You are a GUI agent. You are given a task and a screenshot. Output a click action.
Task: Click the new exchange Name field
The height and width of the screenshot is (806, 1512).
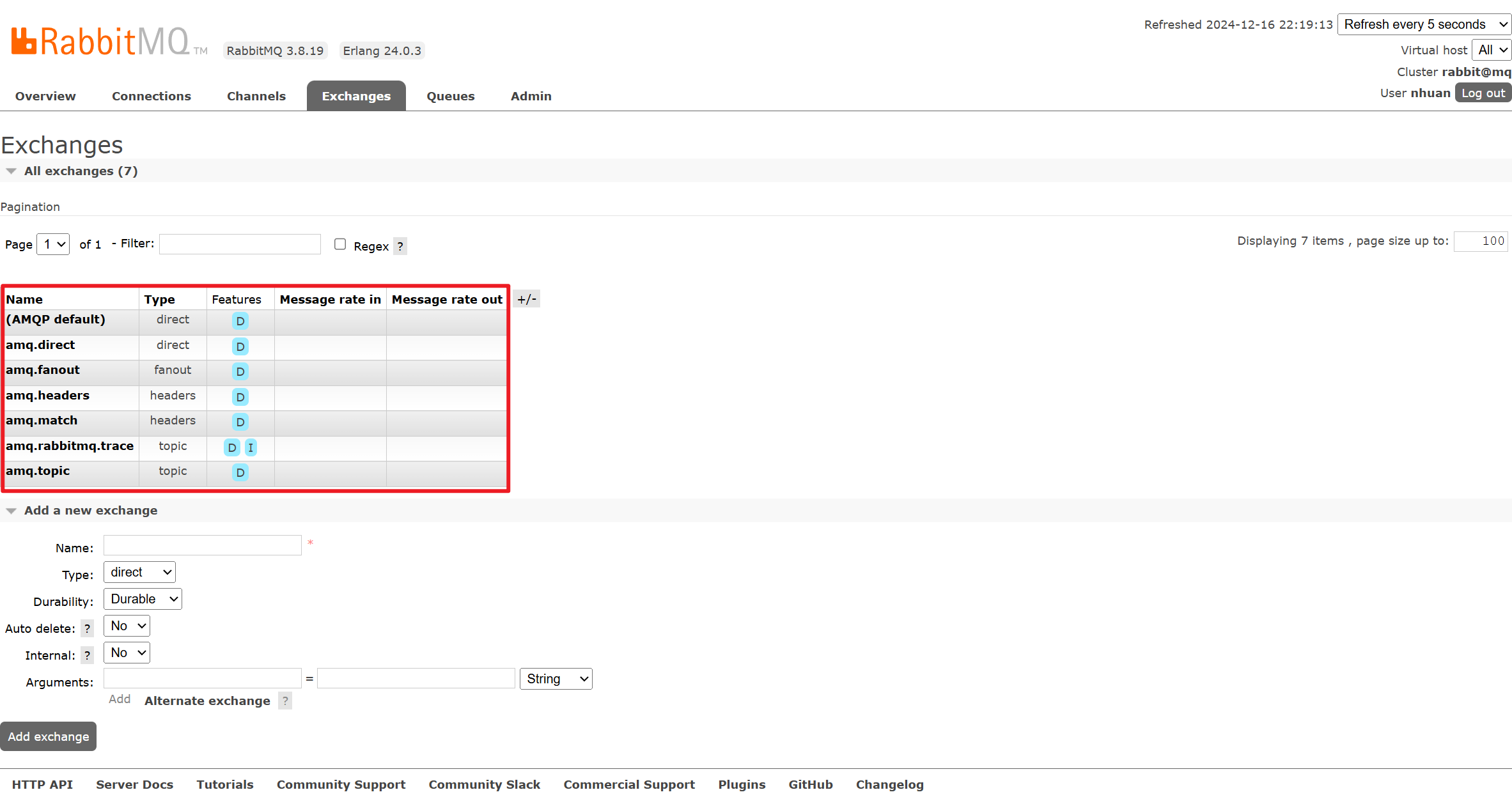pos(203,545)
